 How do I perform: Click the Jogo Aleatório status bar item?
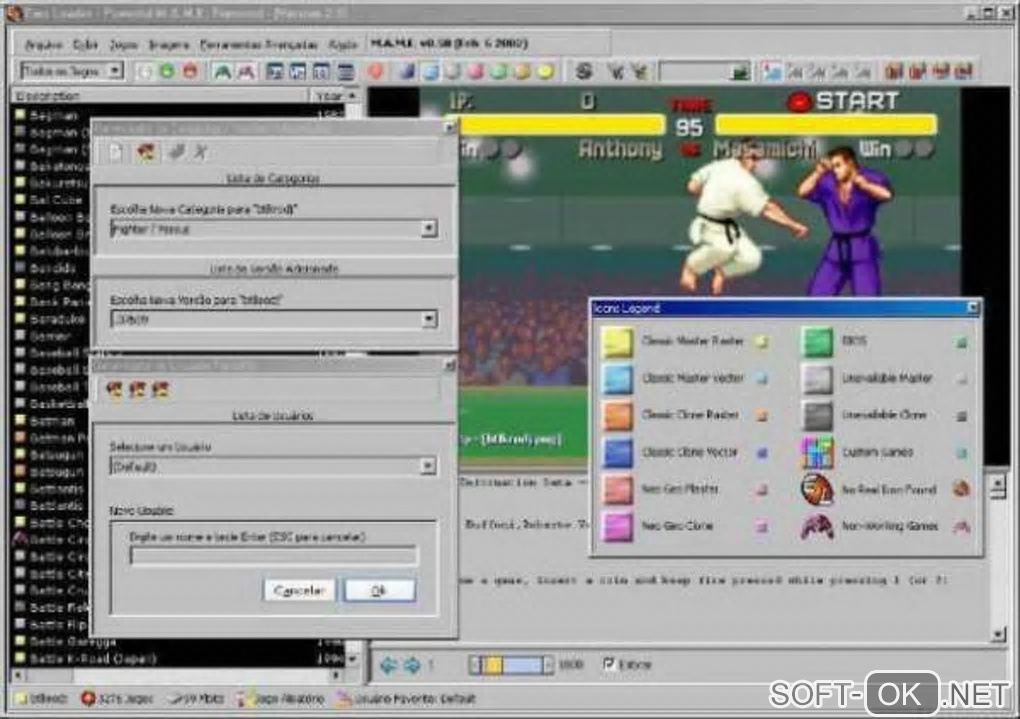tap(281, 699)
